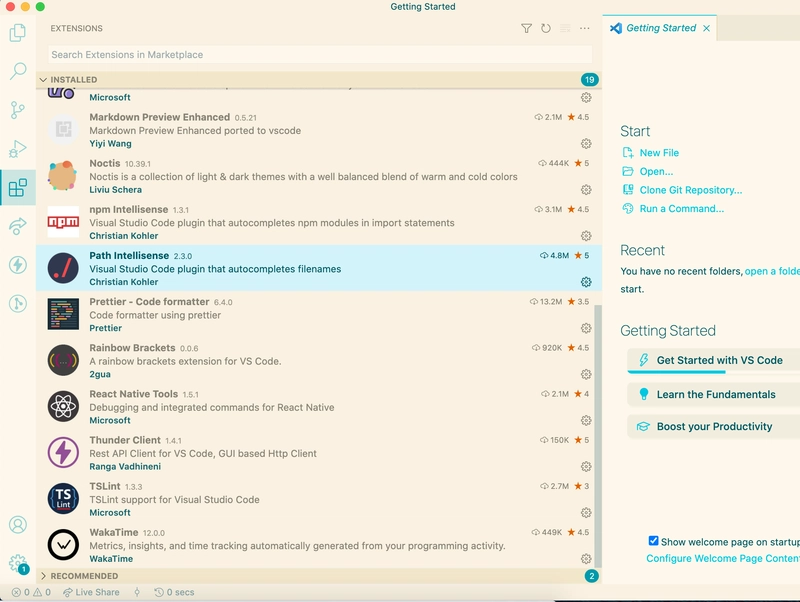Open gear menu for Thunder Client
The width and height of the screenshot is (800, 602).
pos(586,467)
